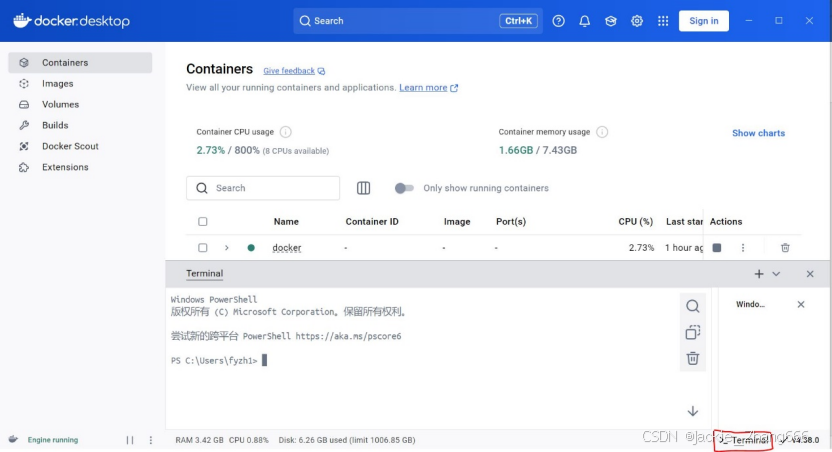Click info icon beside Container memory usage
Viewport: 832px width, 452px height.
tap(602, 132)
